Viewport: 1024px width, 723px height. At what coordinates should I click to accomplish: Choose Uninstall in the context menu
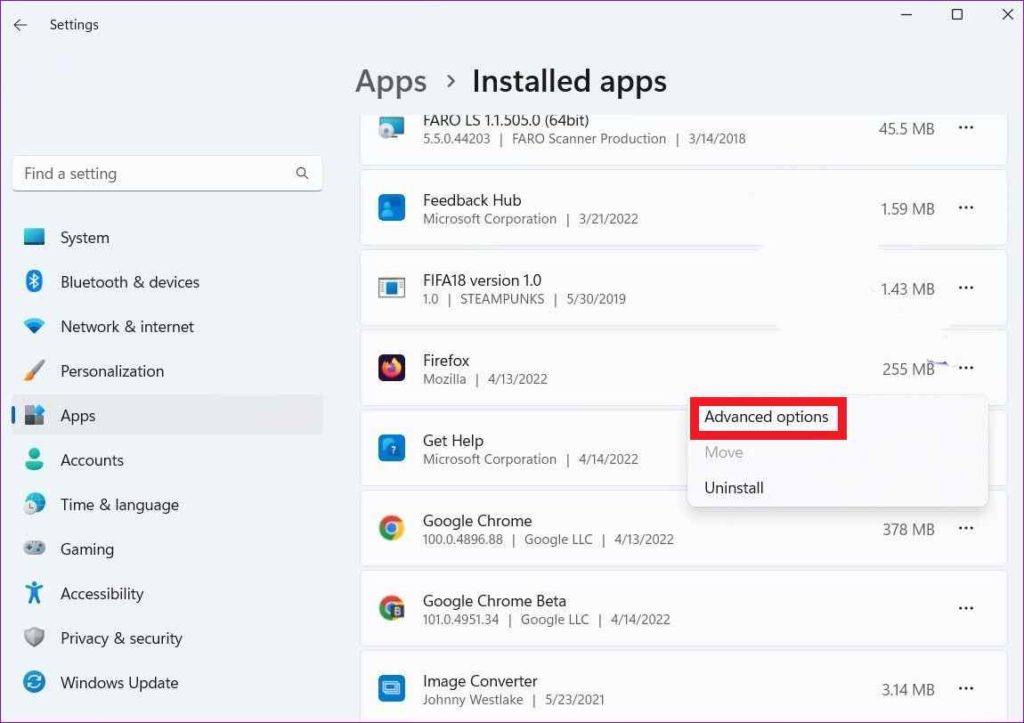point(733,487)
